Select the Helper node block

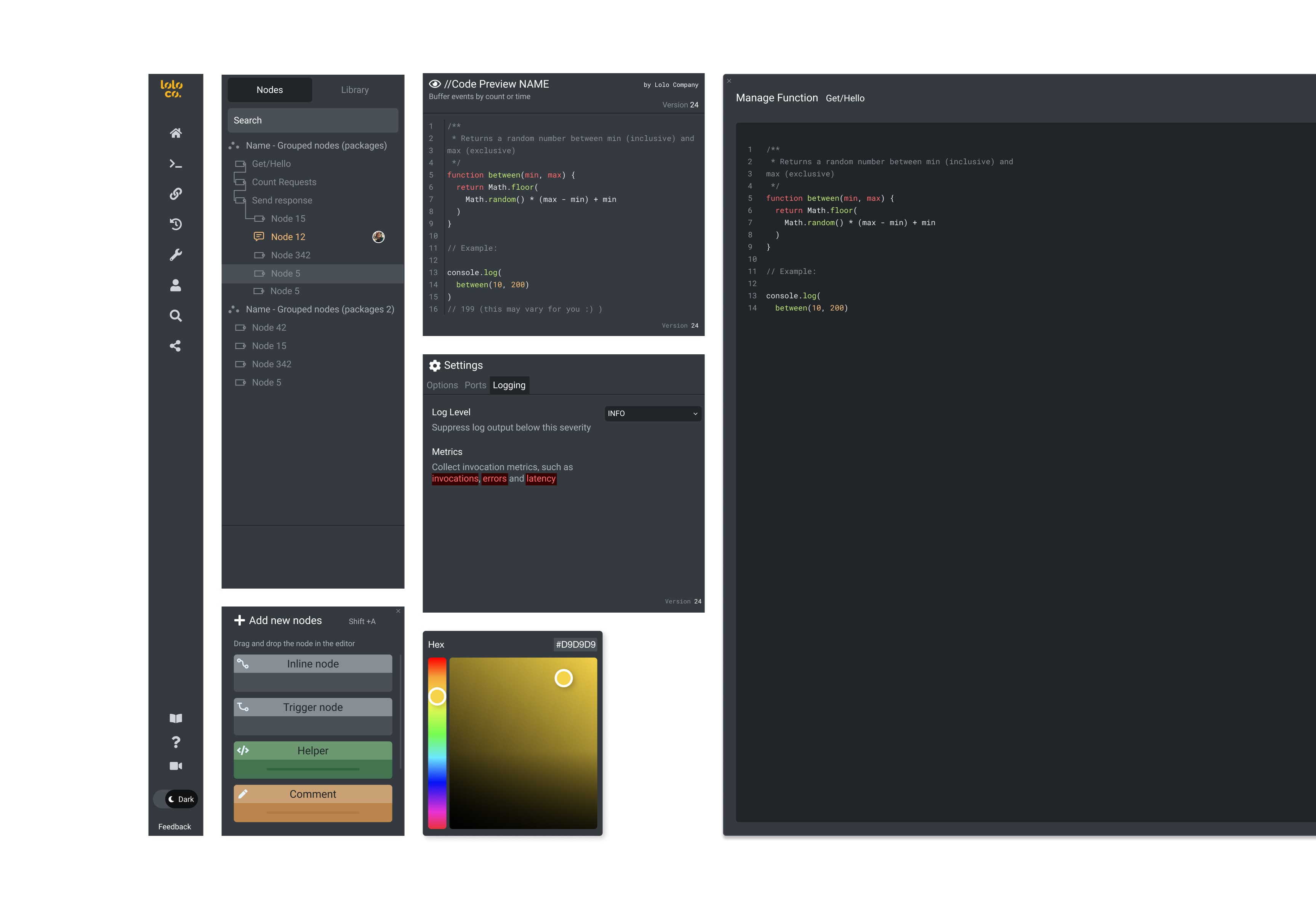(x=313, y=759)
